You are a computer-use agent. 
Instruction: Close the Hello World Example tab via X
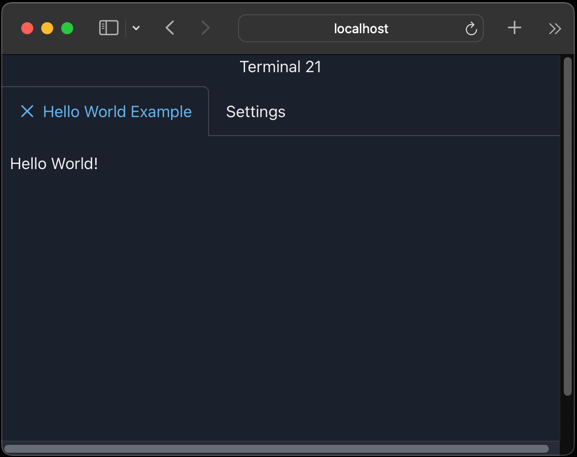click(x=27, y=111)
